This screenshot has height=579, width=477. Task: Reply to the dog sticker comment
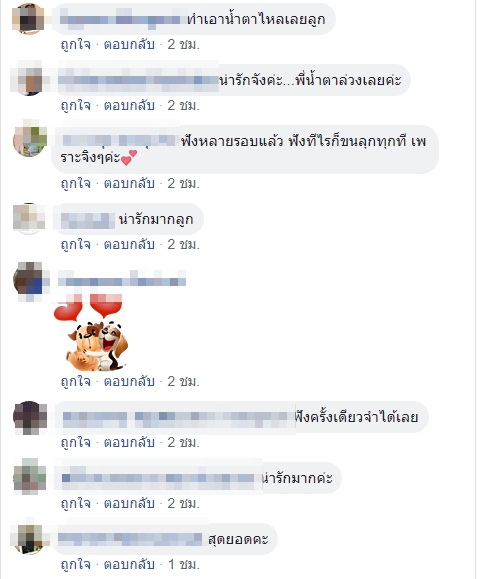tap(129, 381)
